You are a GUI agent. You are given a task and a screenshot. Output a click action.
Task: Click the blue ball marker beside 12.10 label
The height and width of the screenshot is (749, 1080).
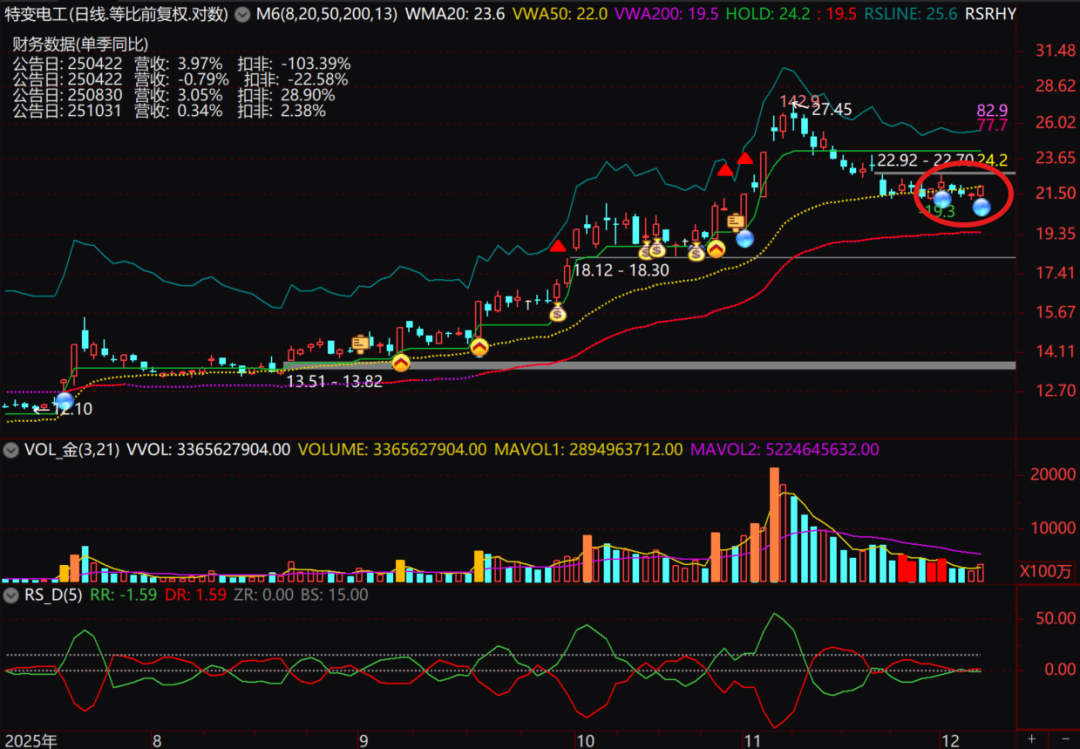65,400
